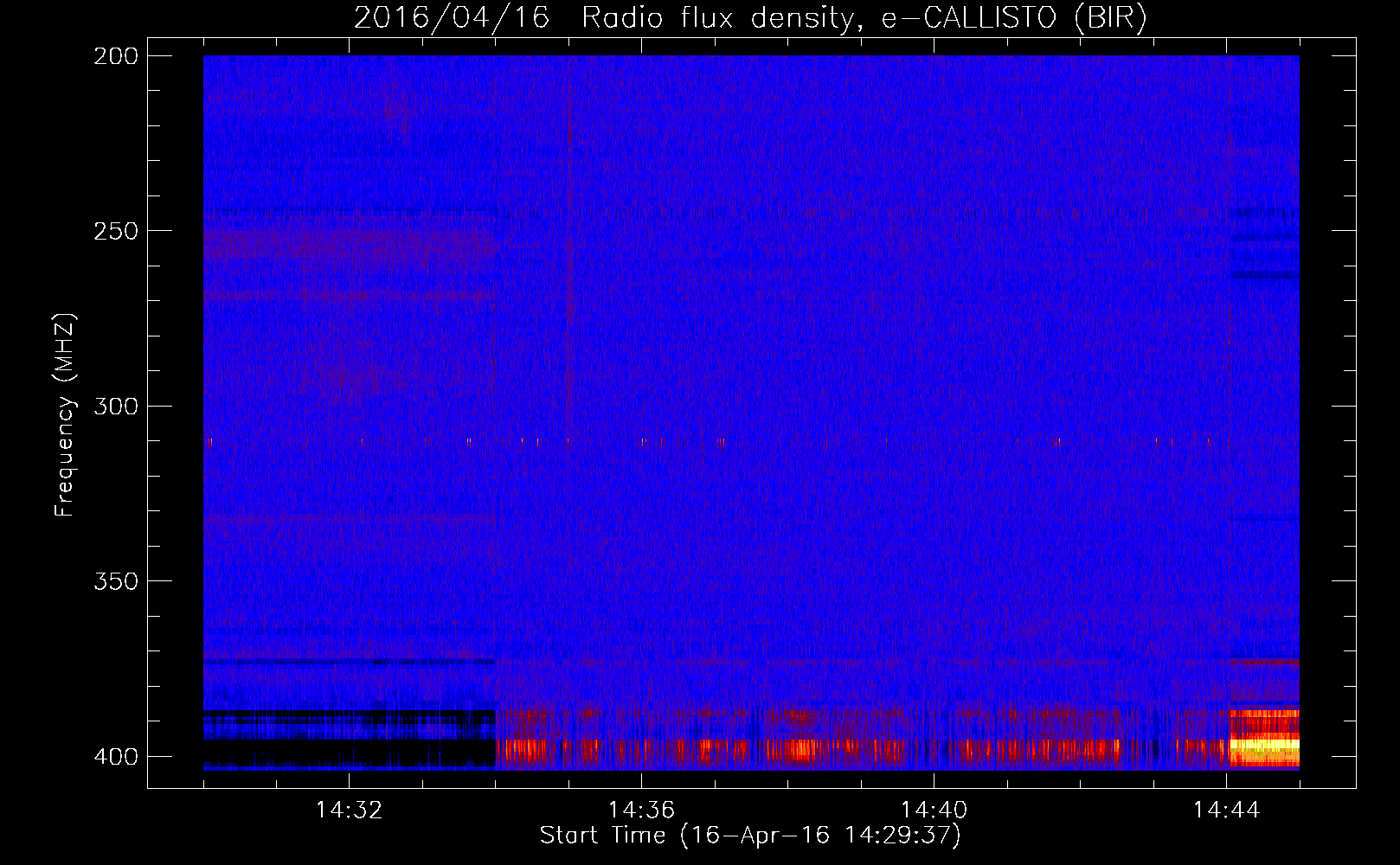This screenshot has height=865, width=1400.
Task: Click the 'Start Time (16-Apr-16 14:29:37)' label
Action: (x=750, y=836)
